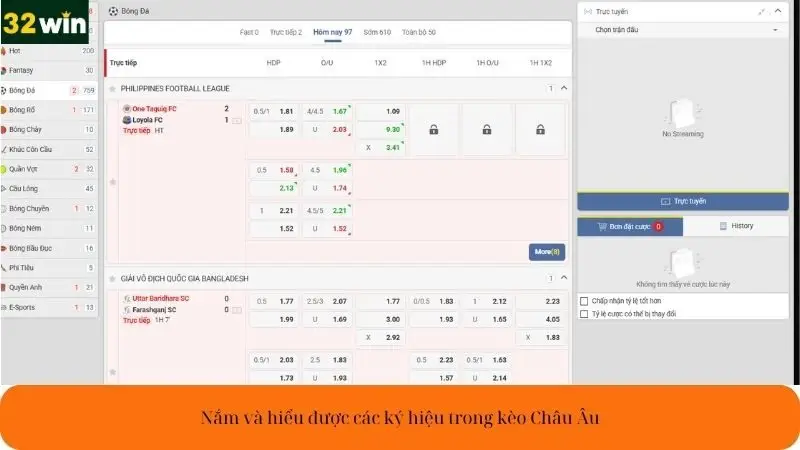Open Uttar Baridhara SC team name
This screenshot has width=800, height=450.
tap(160, 298)
